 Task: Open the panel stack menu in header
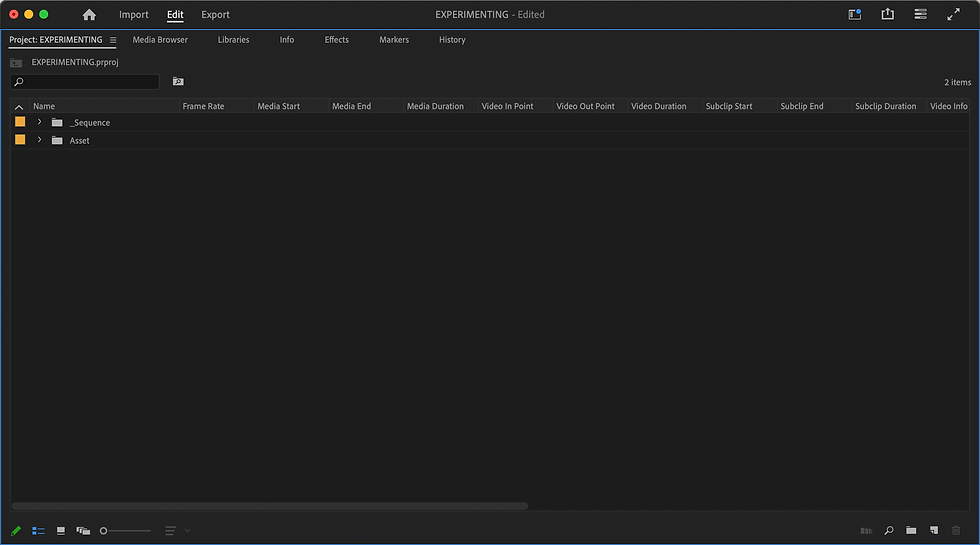[x=921, y=14]
